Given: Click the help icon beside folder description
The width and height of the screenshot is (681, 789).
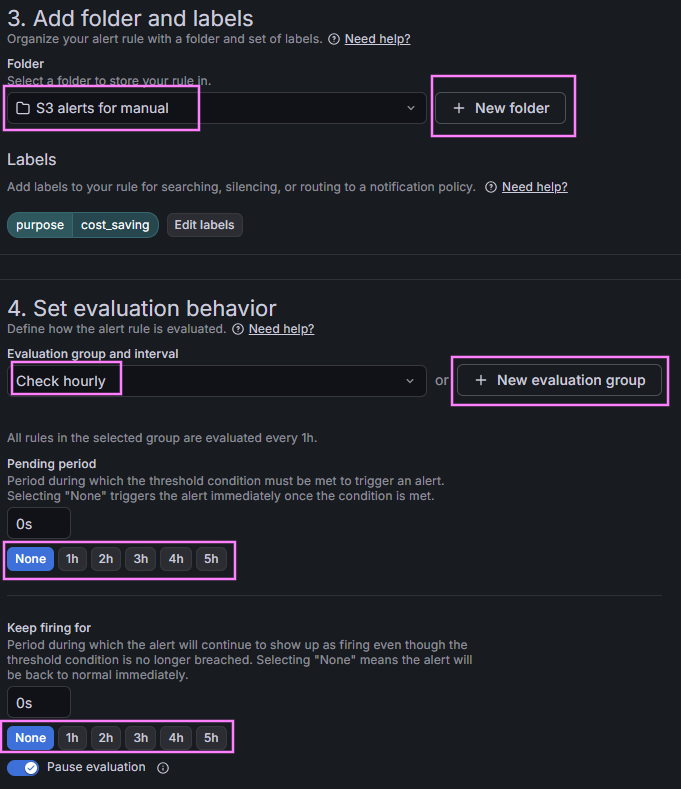Looking at the screenshot, I should 334,39.
